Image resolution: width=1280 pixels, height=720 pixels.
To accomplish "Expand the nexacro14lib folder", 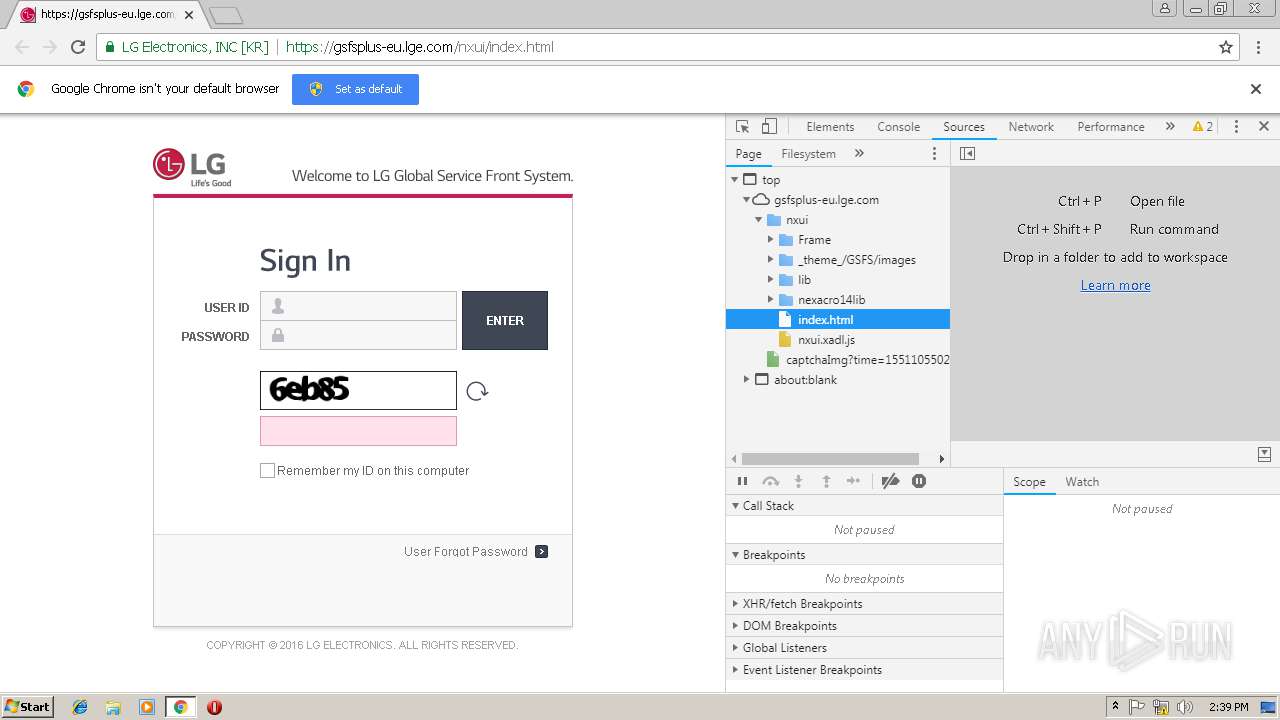I will [x=771, y=300].
